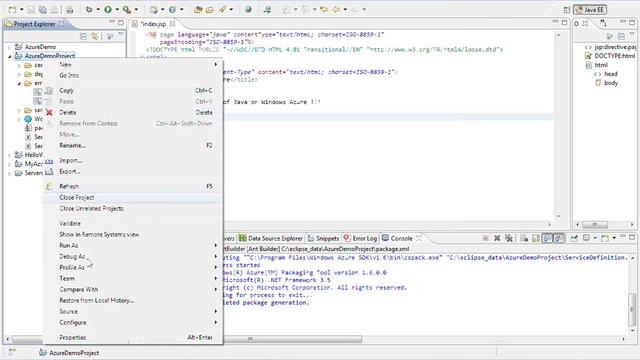Viewport: 640px width, 360px height.
Task: Click the green Run toolbar icon
Action: coord(108,9)
